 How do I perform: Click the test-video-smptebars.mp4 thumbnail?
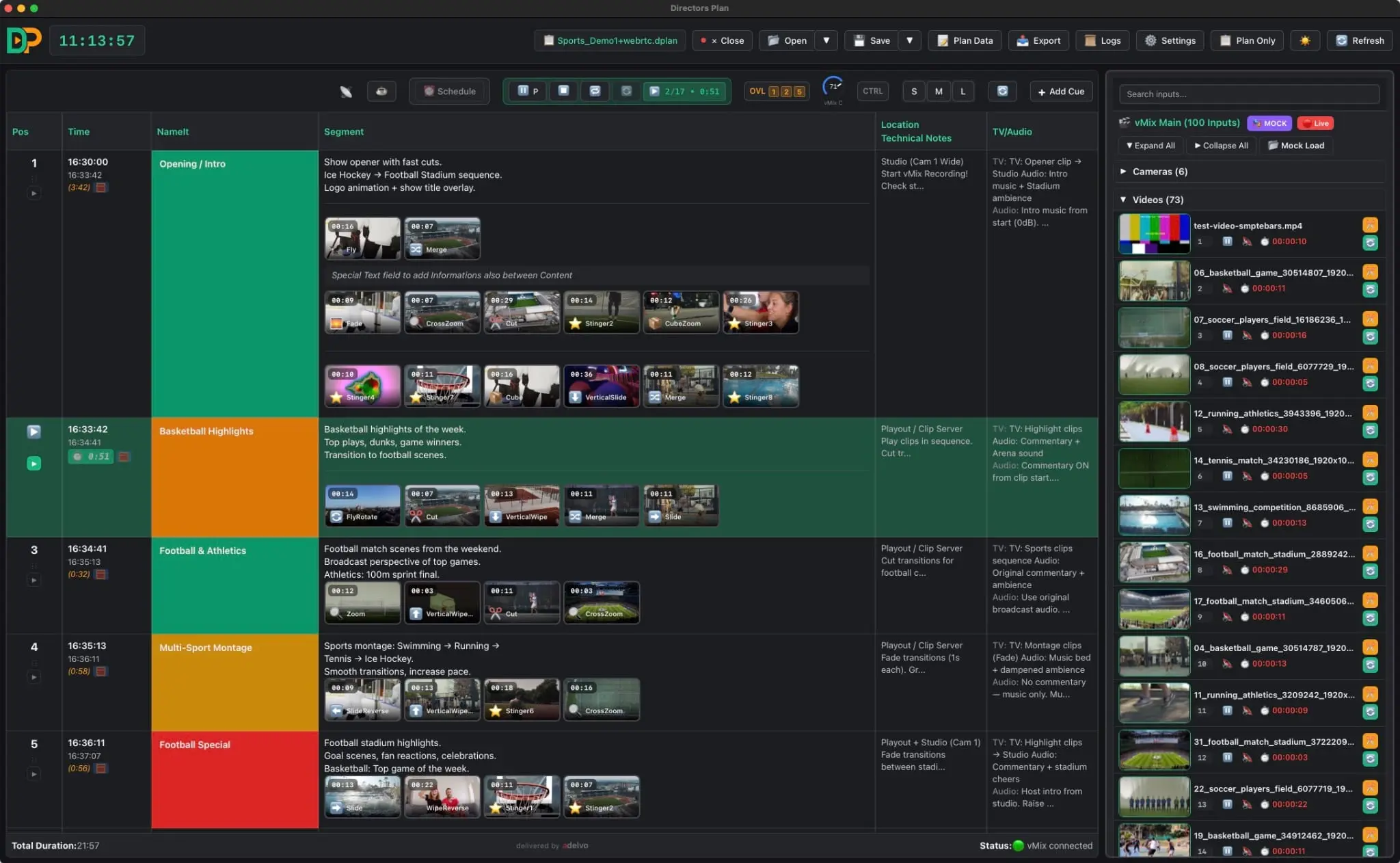(x=1154, y=233)
